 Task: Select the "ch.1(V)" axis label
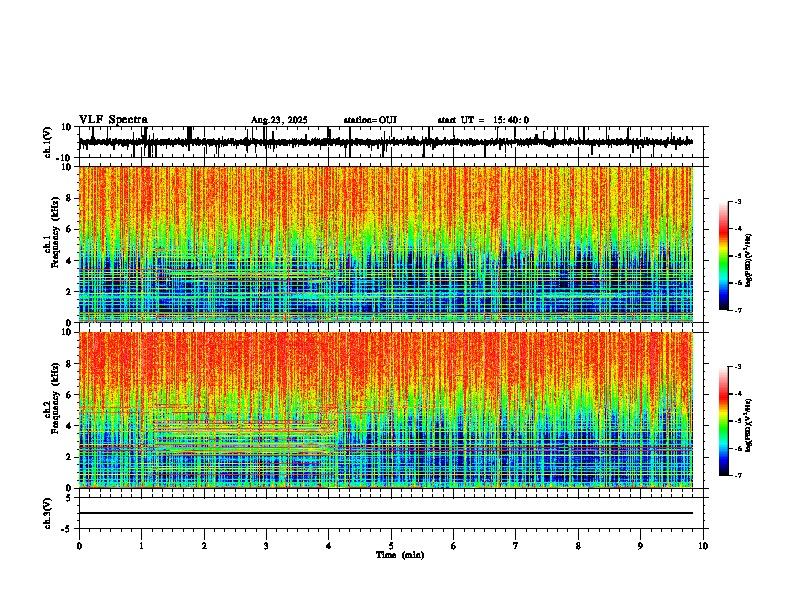tap(48, 142)
